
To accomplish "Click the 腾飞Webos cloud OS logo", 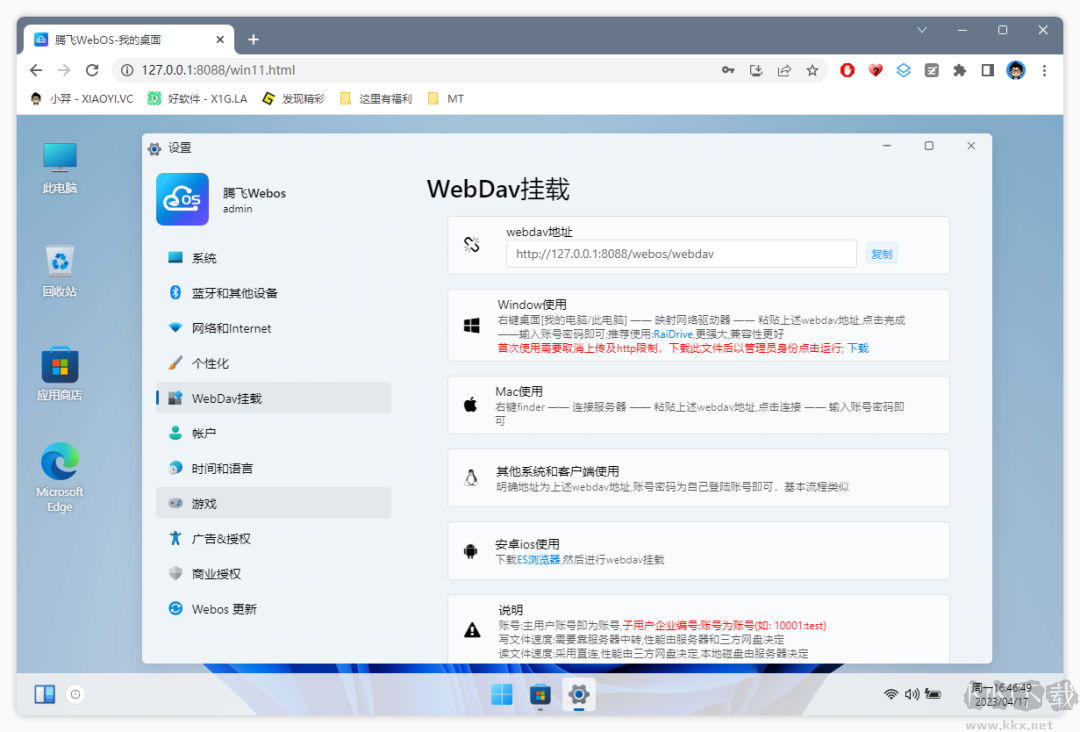I will [x=183, y=200].
